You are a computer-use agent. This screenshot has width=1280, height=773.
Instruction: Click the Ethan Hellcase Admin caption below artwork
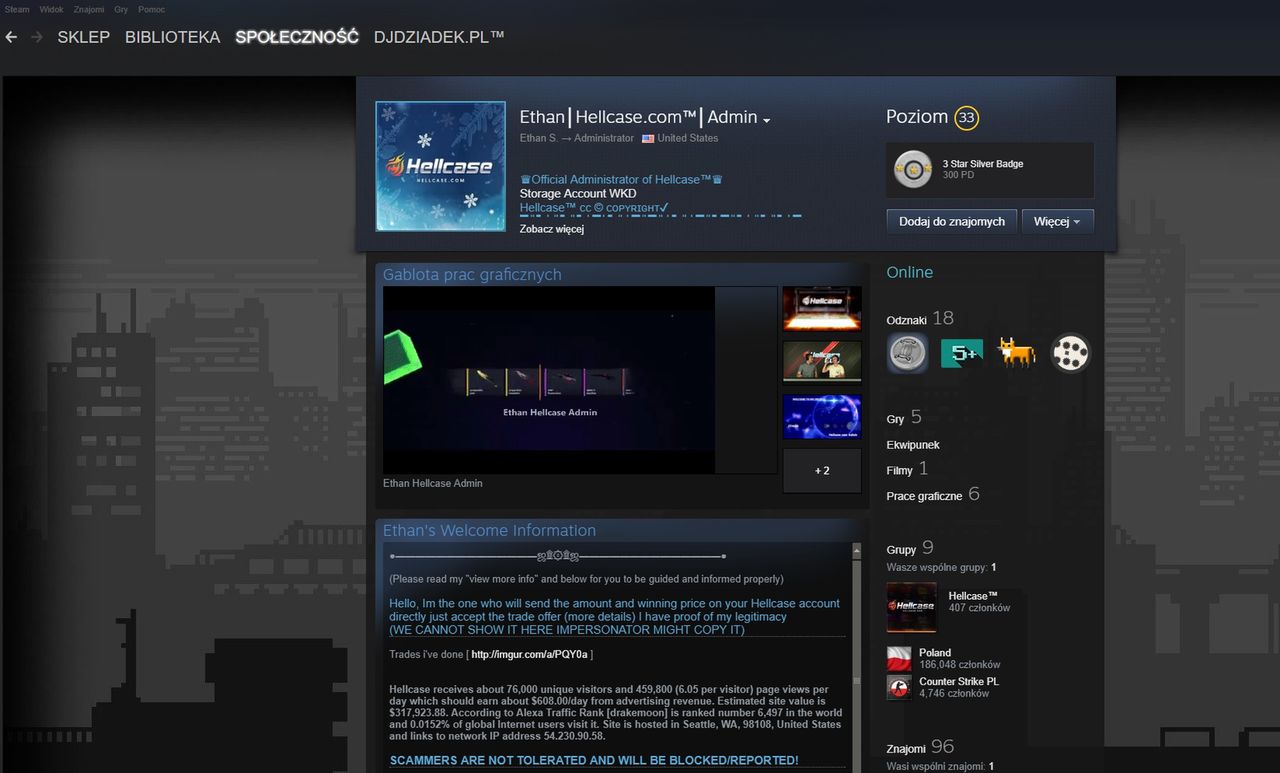(x=433, y=483)
